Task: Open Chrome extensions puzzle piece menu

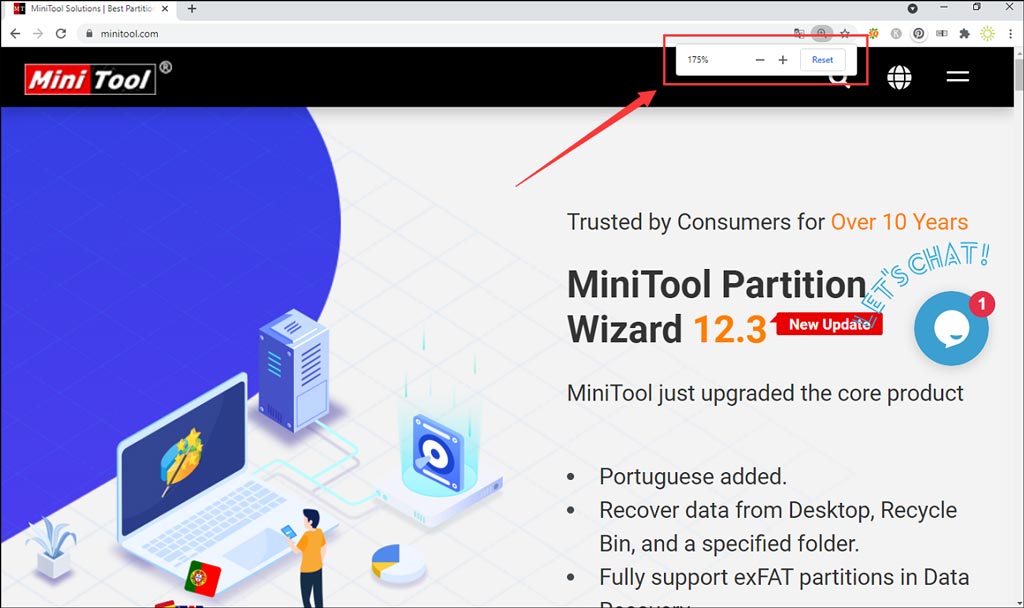Action: [965, 33]
